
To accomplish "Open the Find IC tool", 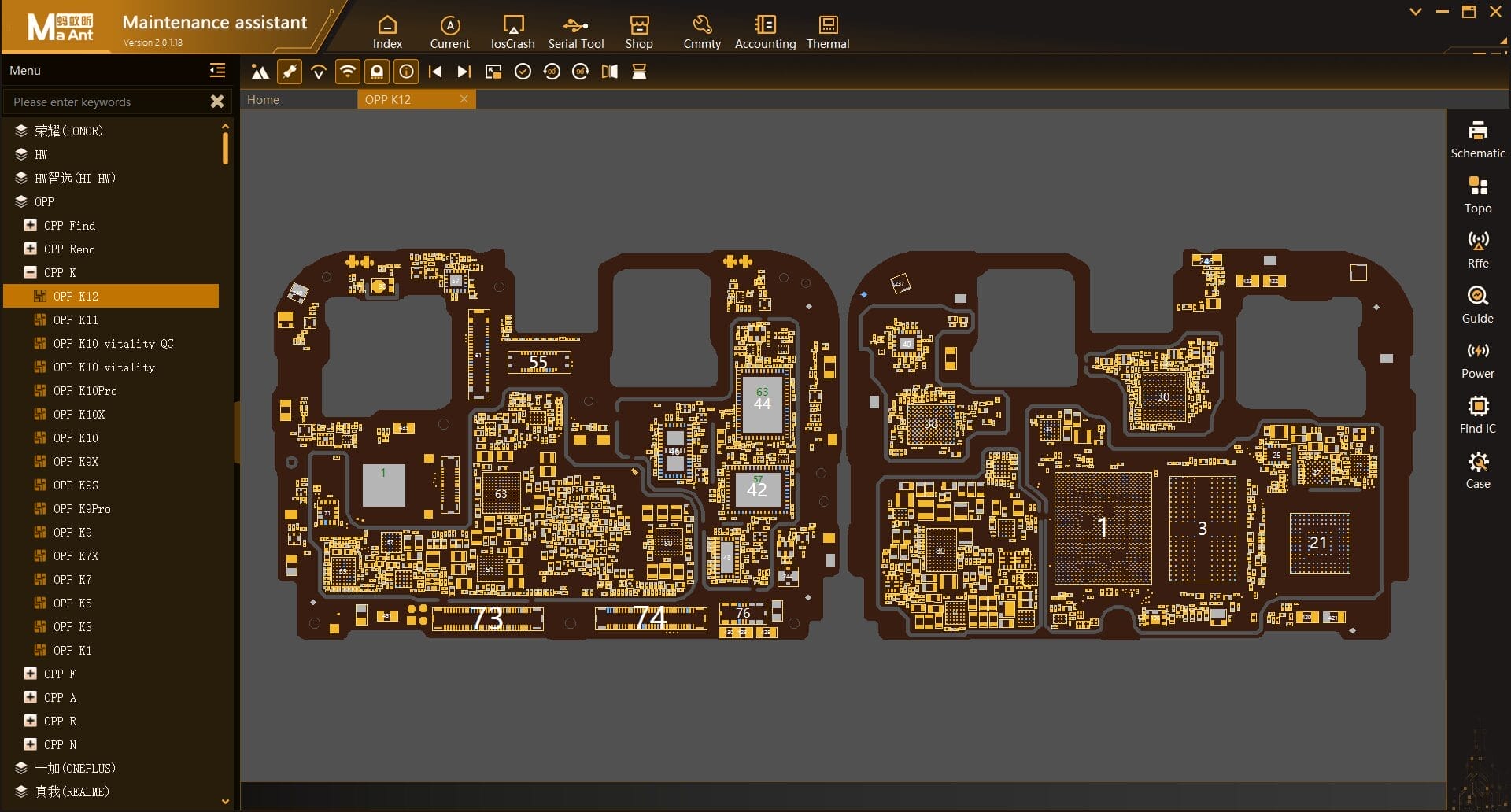I will (x=1477, y=415).
